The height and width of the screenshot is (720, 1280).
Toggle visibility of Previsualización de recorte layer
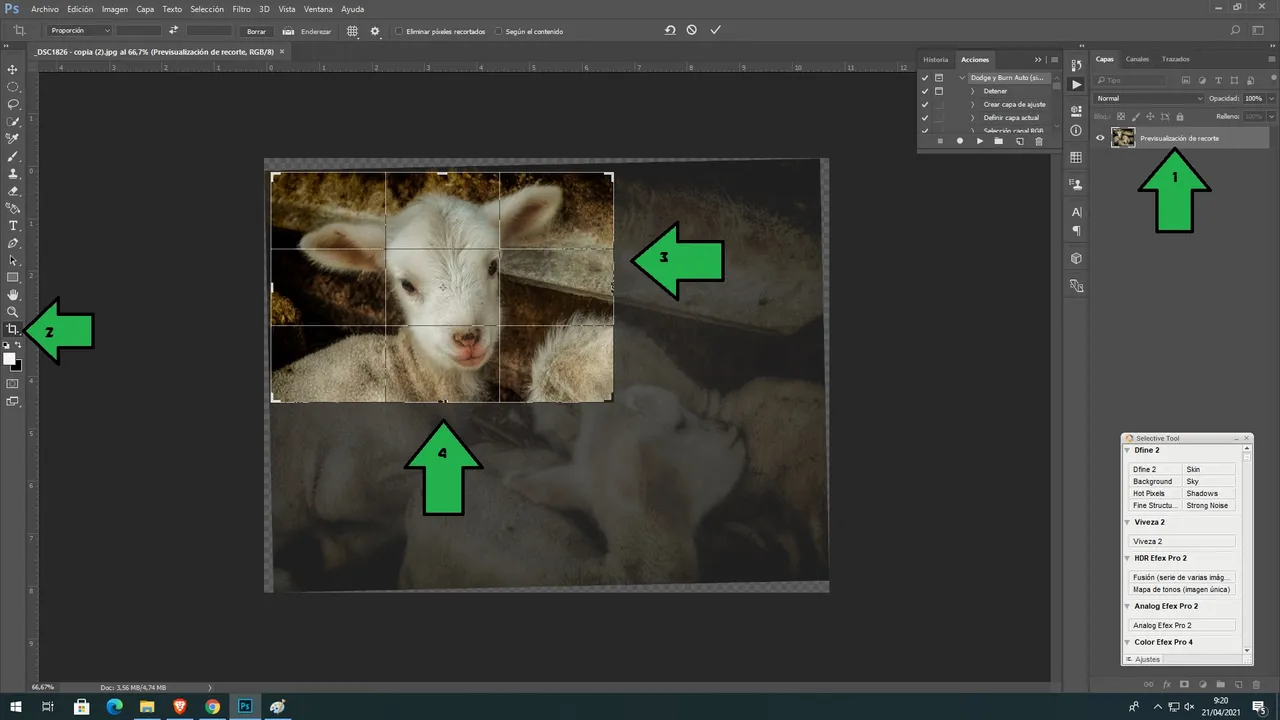(x=1100, y=139)
